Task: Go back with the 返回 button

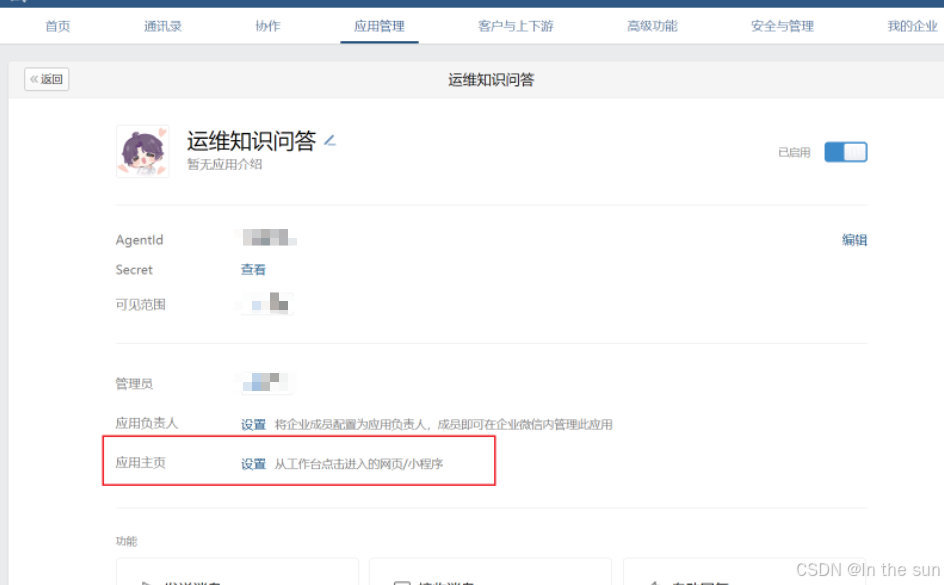Action: (x=47, y=79)
